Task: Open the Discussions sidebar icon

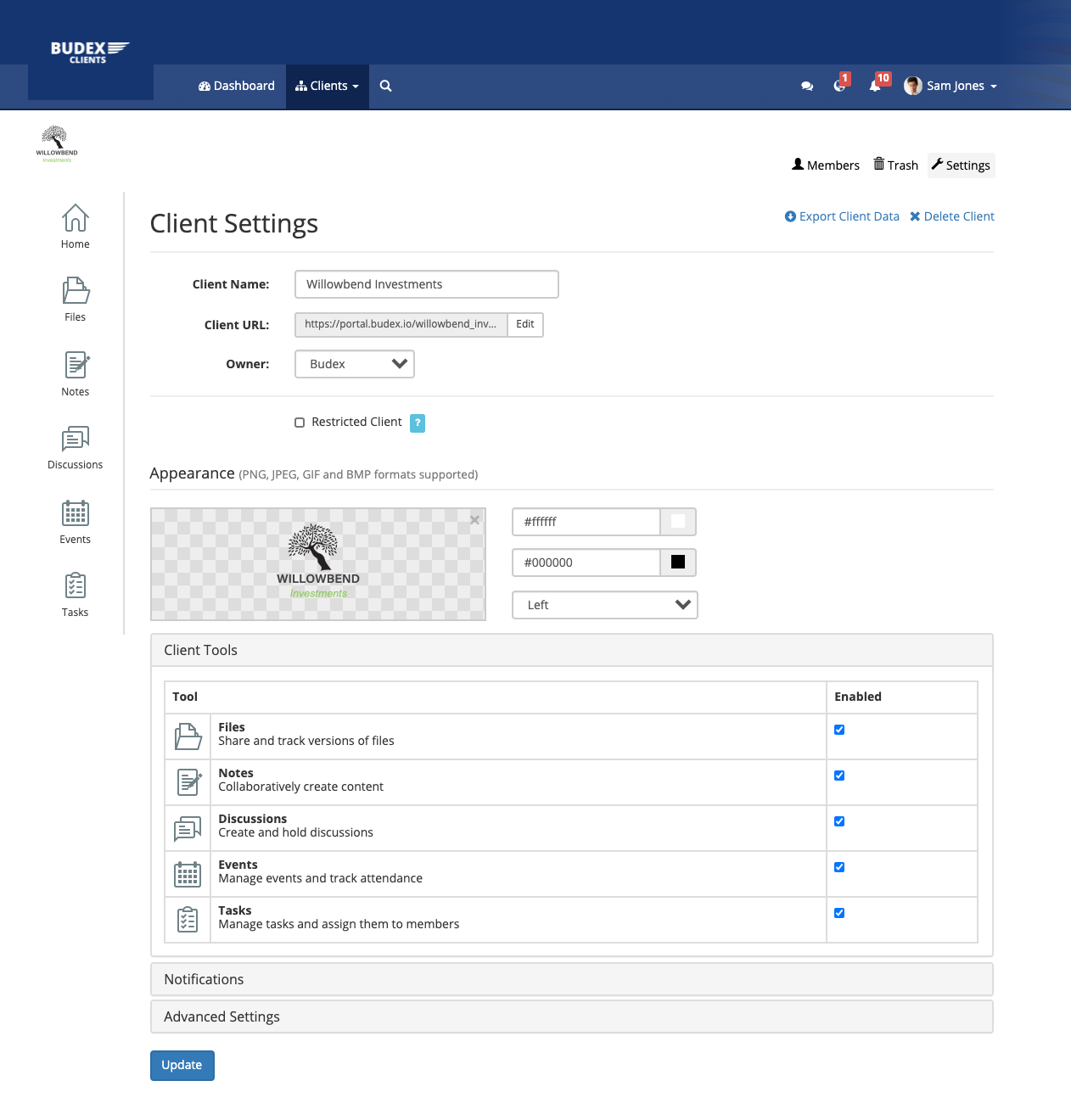Action: pos(75,447)
